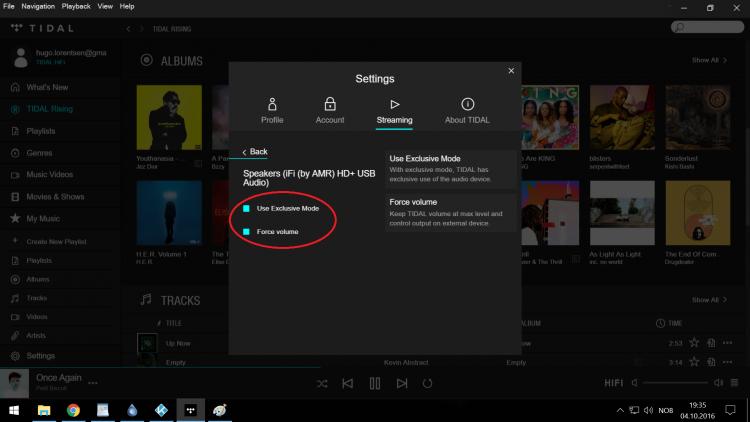The width and height of the screenshot is (750, 422).
Task: Toggle the Force volume checkbox
Action: click(246, 232)
